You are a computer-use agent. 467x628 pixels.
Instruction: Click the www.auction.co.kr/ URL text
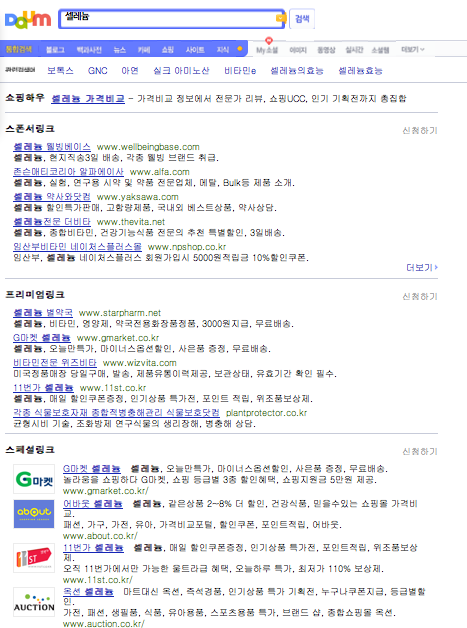pyautogui.click(x=104, y=624)
